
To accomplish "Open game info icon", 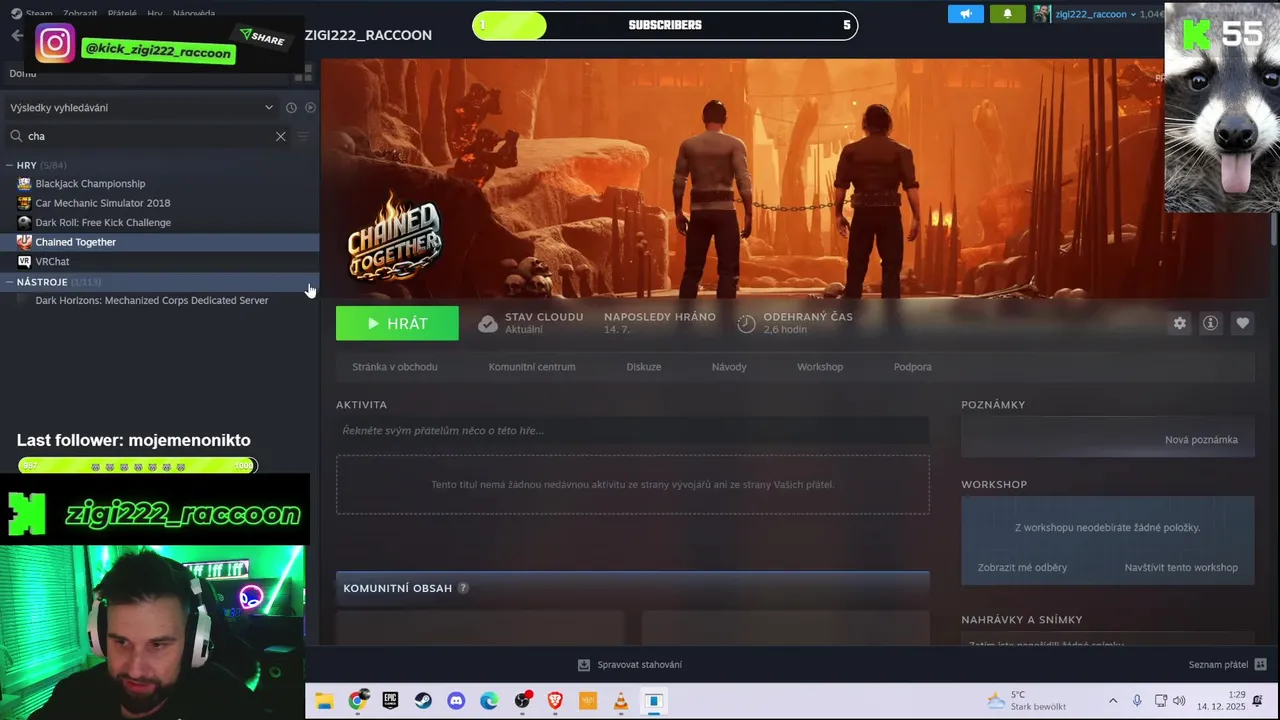I will (1210, 323).
